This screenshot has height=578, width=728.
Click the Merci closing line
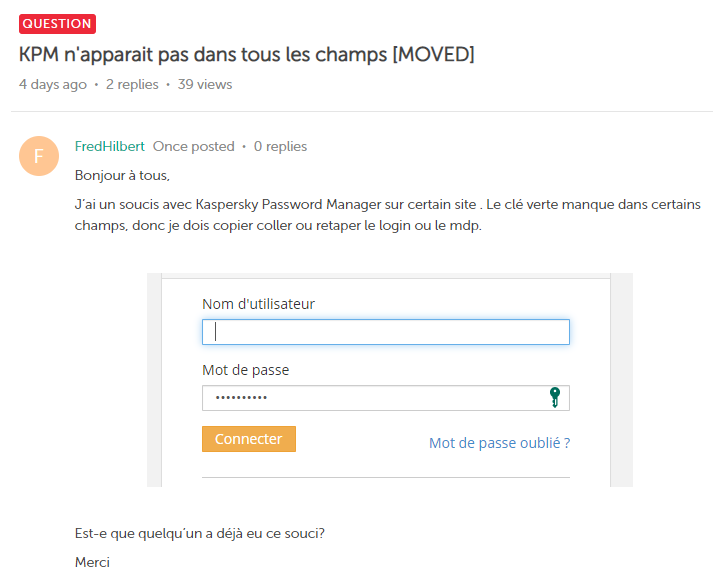pyautogui.click(x=92, y=562)
